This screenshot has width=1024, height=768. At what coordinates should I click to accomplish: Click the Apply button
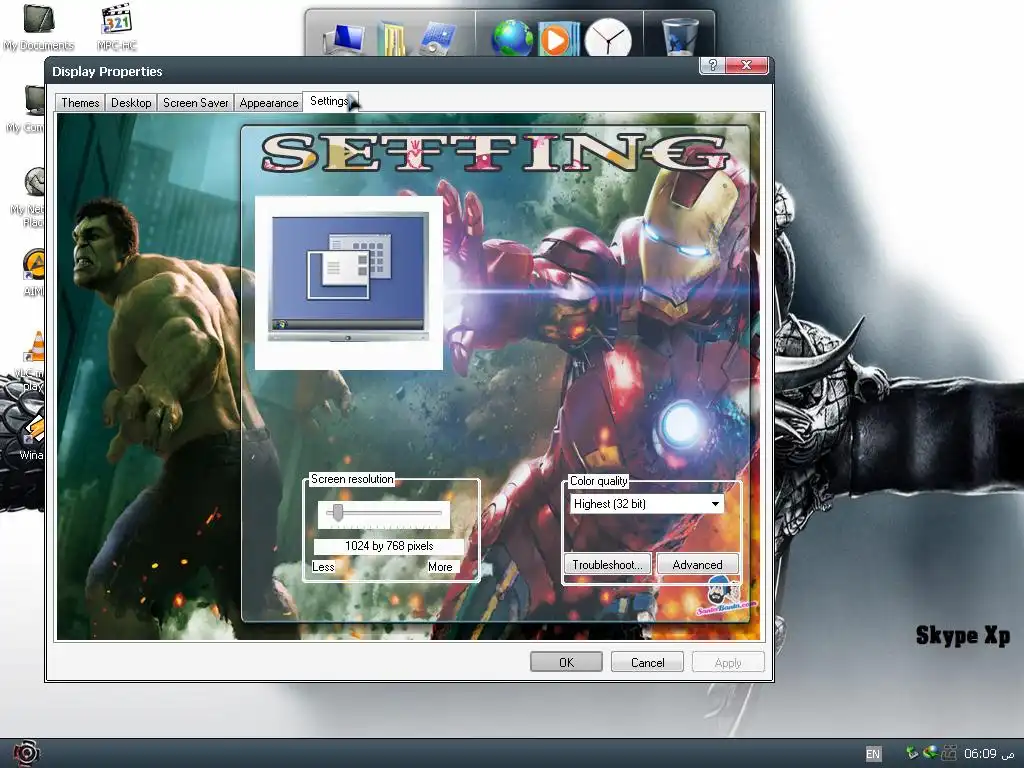point(728,662)
